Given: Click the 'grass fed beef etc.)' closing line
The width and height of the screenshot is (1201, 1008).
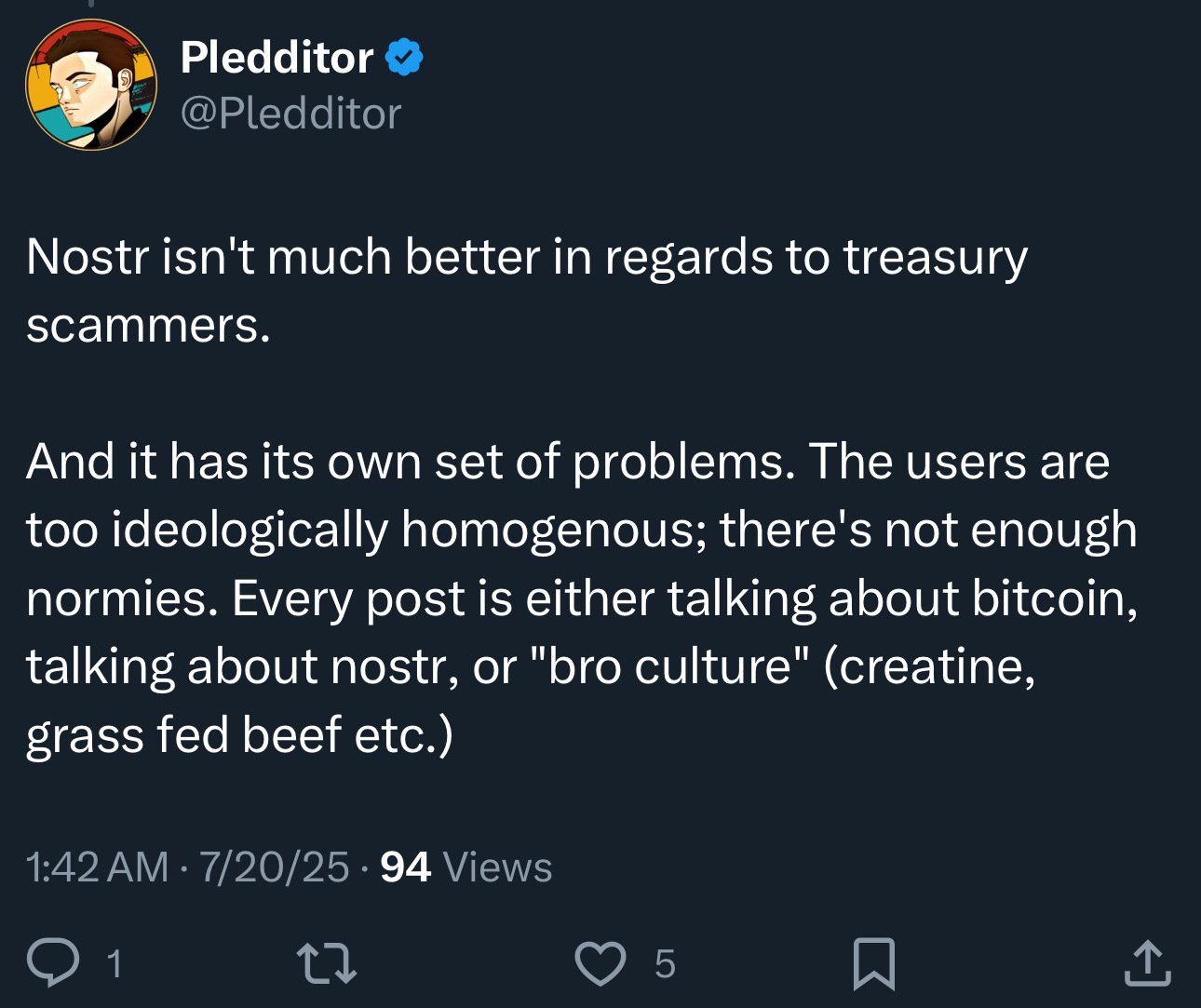Looking at the screenshot, I should click(239, 735).
